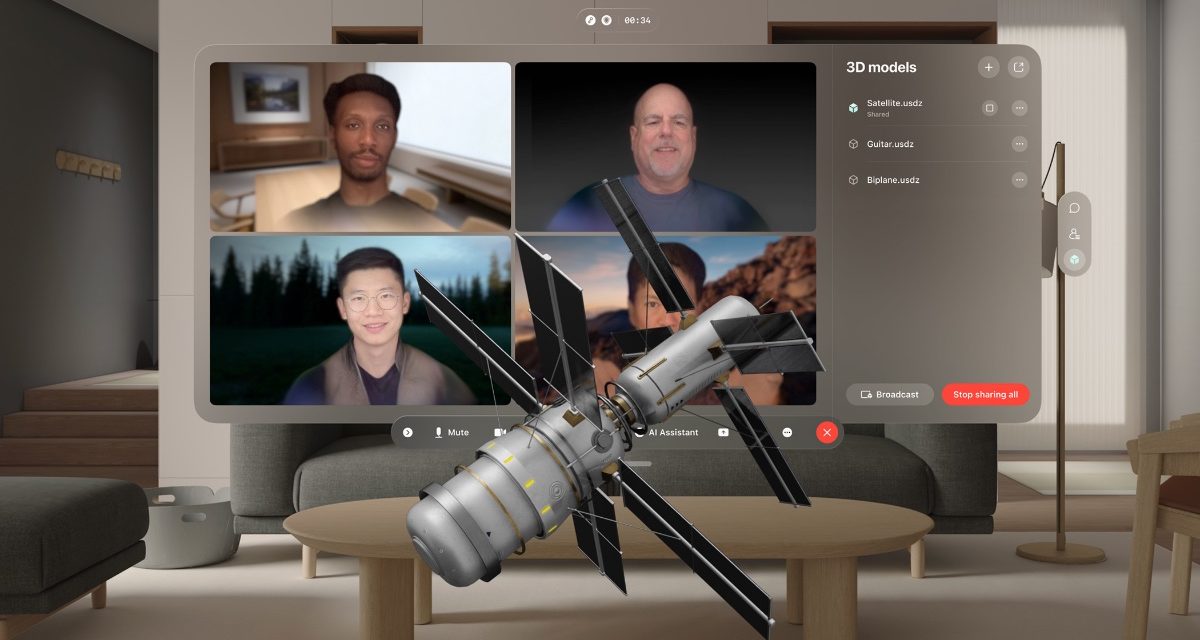Mute your microphone

click(441, 432)
